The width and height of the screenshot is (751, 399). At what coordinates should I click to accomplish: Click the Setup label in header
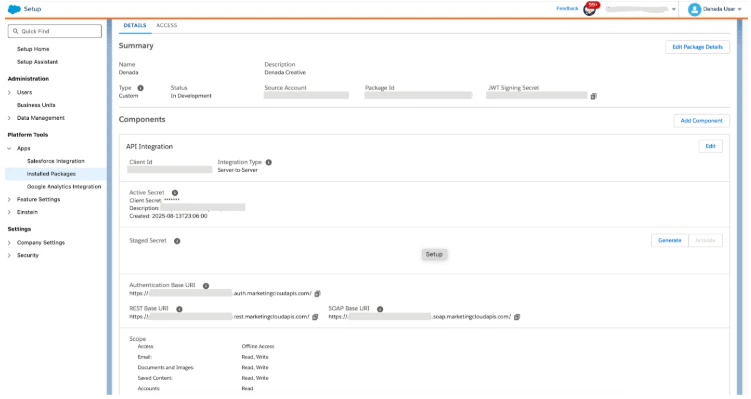click(x=33, y=9)
